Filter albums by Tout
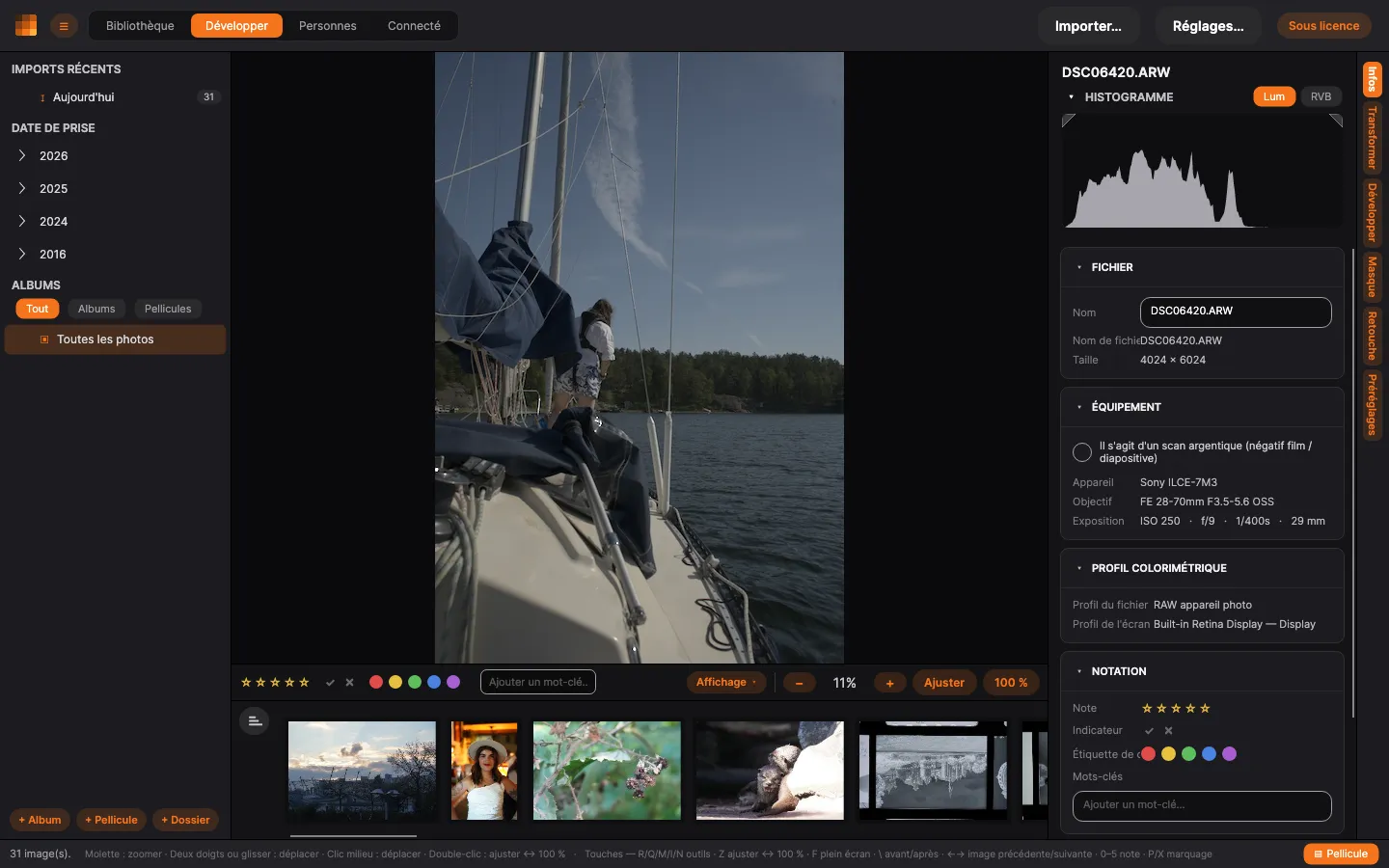The image size is (1389, 868). [38, 309]
